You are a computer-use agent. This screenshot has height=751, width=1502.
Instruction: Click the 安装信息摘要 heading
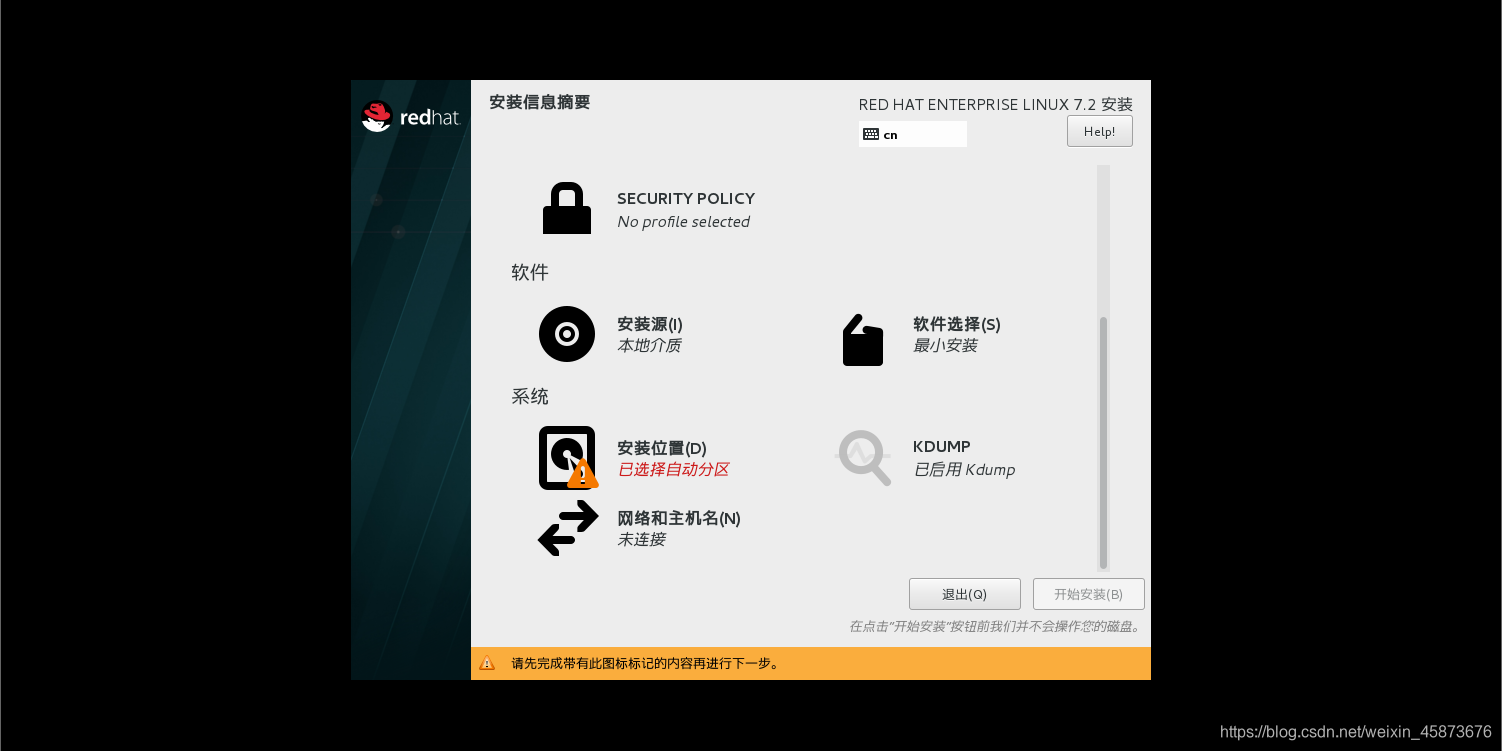point(540,102)
